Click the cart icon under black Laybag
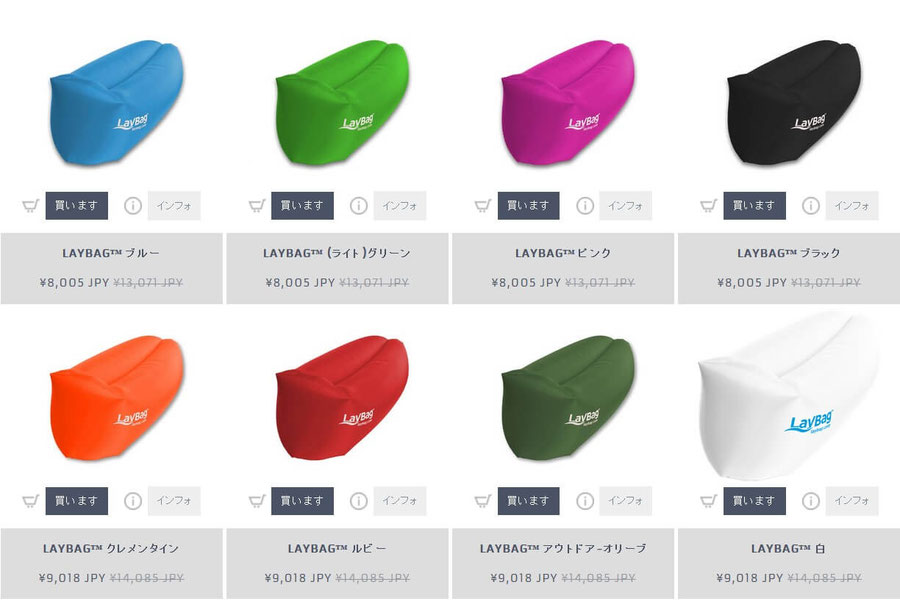This screenshot has height=604, width=900. click(x=709, y=206)
